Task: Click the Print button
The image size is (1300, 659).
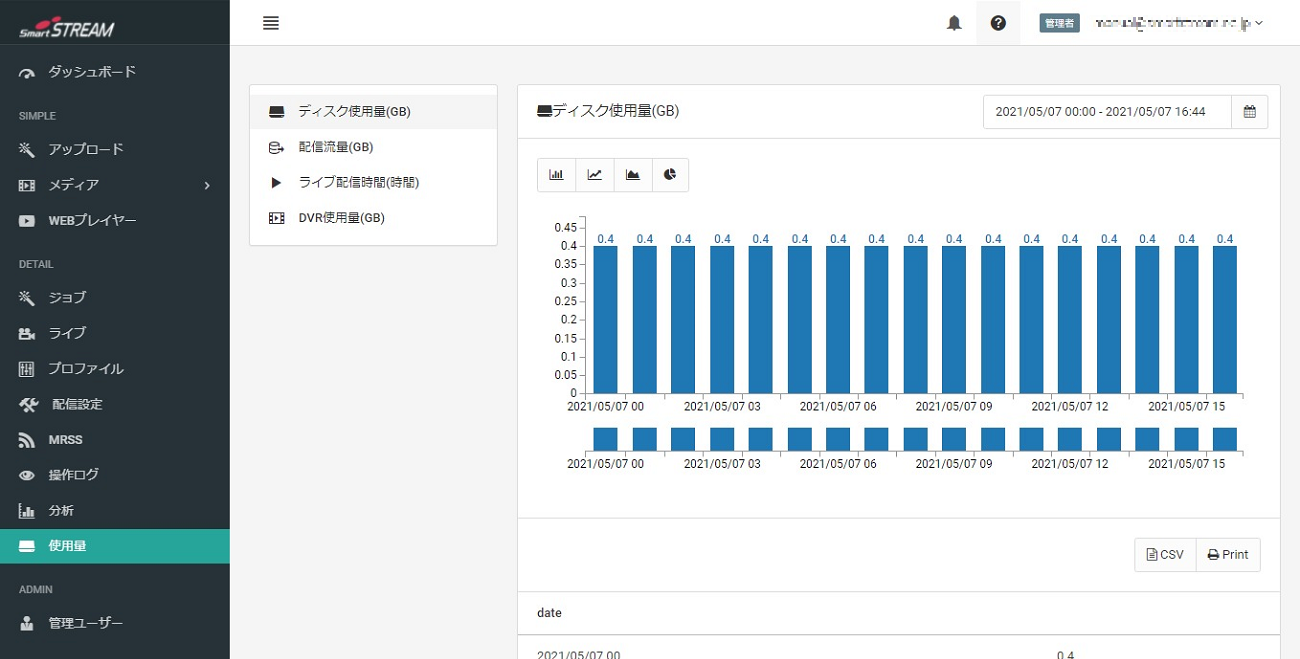Action: pyautogui.click(x=1228, y=555)
